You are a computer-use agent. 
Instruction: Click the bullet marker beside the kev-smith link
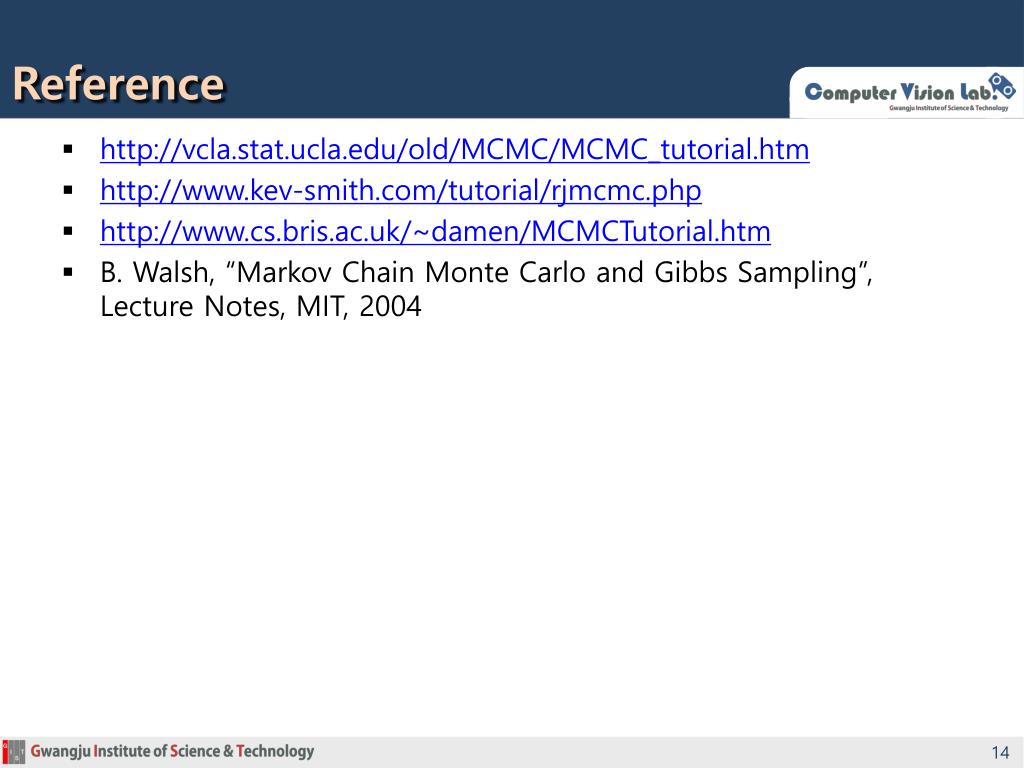point(68,191)
